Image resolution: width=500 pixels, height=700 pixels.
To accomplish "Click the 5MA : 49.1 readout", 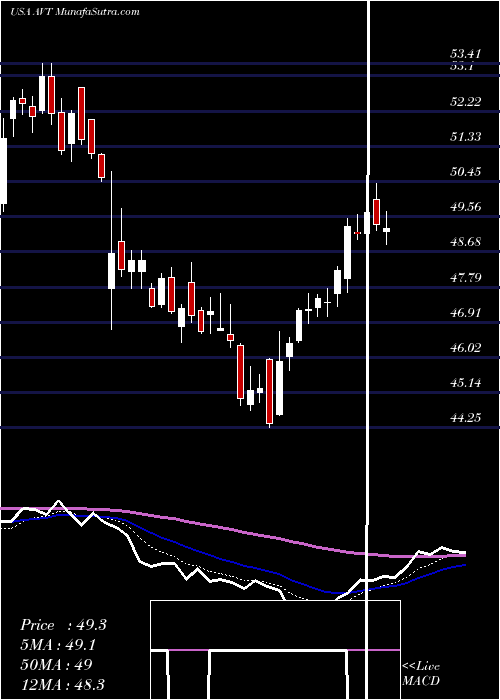I will (x=58, y=645).
